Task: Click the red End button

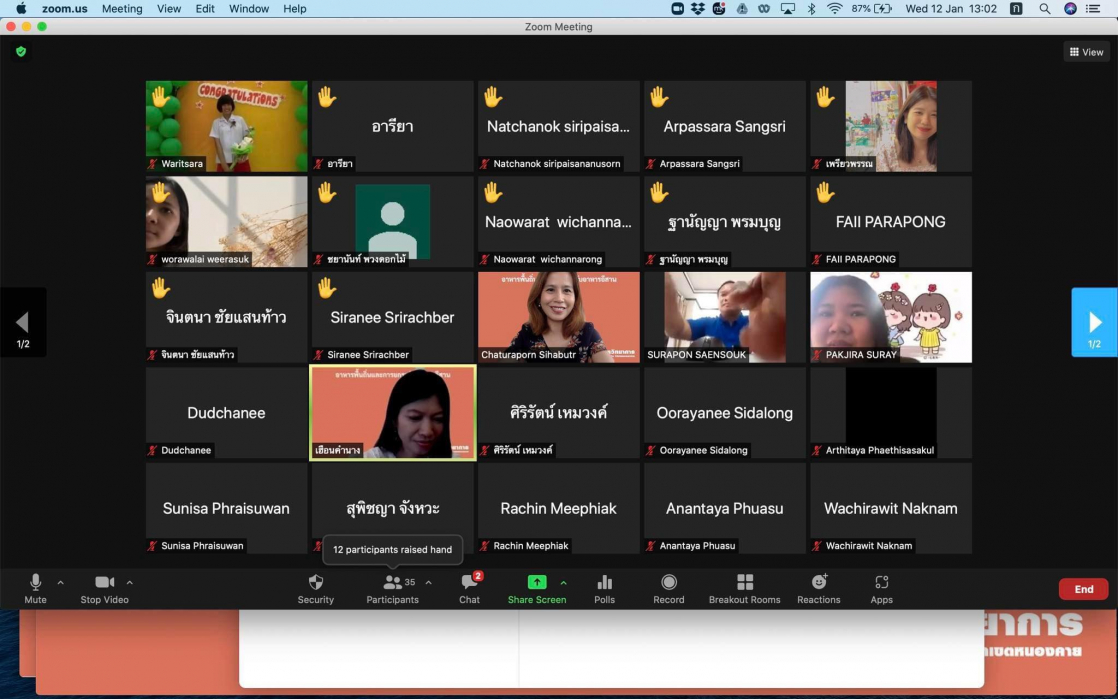Action: coord(1083,589)
